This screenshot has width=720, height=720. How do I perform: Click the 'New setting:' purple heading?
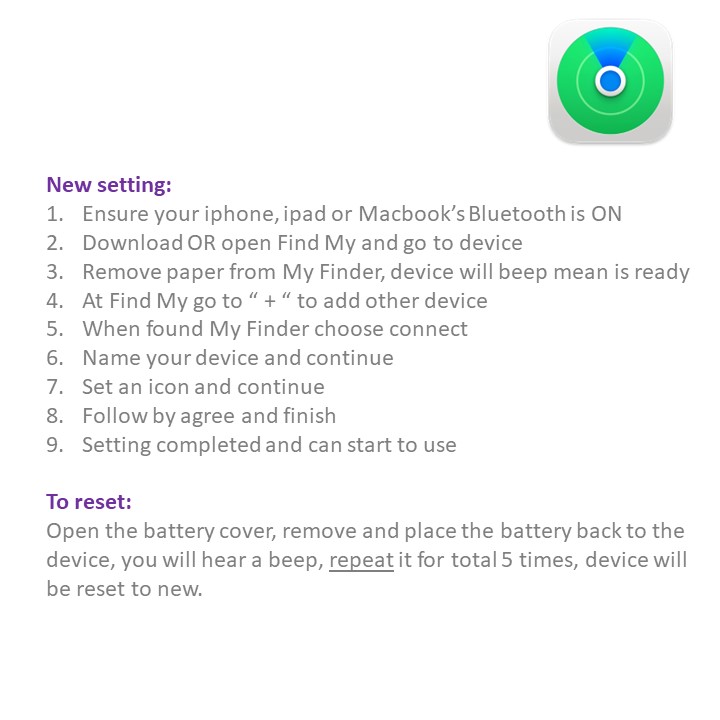coord(109,185)
